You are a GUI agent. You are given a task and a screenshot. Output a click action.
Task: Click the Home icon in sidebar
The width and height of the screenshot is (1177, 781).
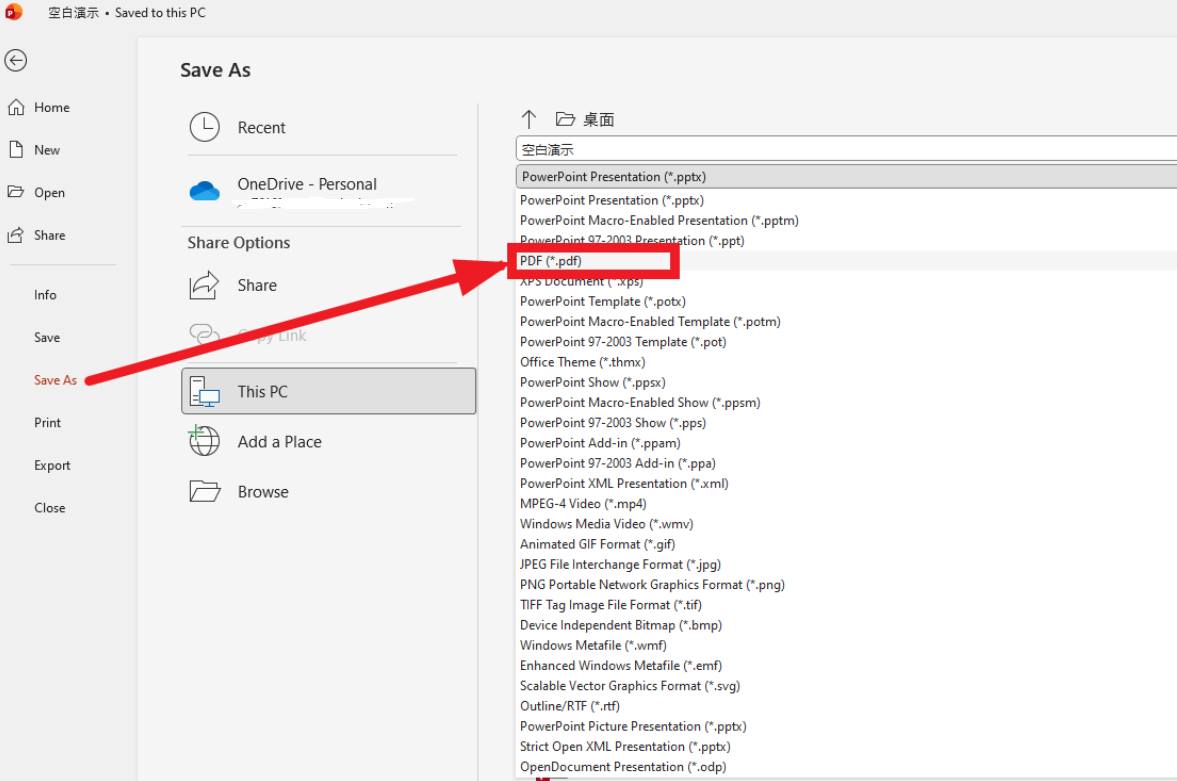(x=16, y=107)
